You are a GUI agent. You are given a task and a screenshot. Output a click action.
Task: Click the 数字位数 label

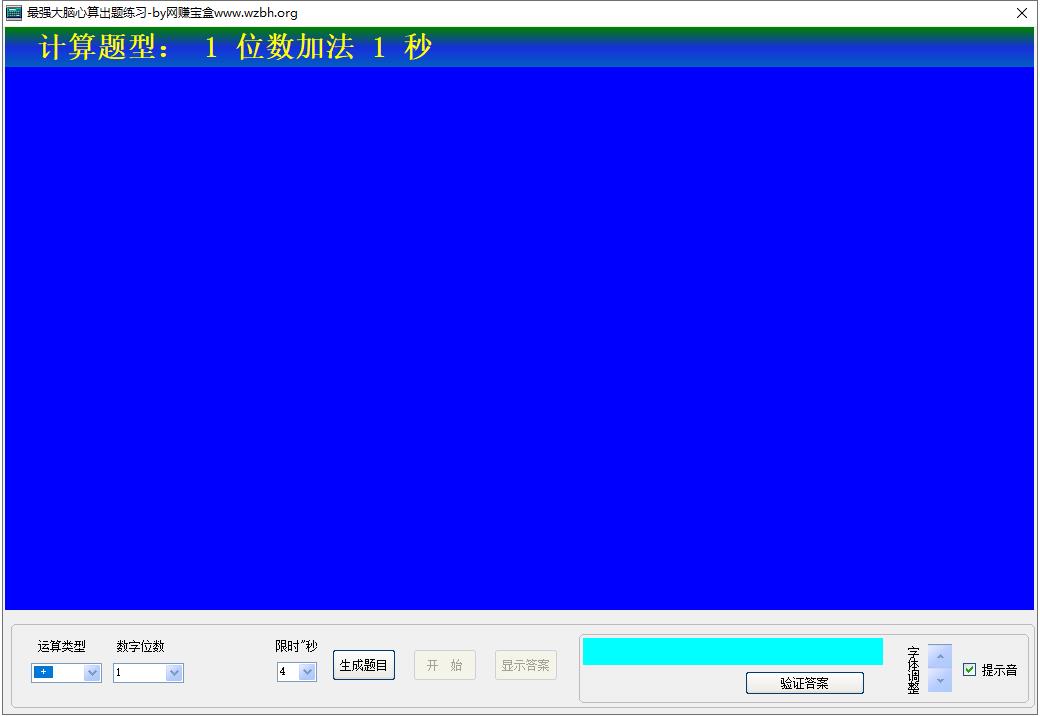141,646
